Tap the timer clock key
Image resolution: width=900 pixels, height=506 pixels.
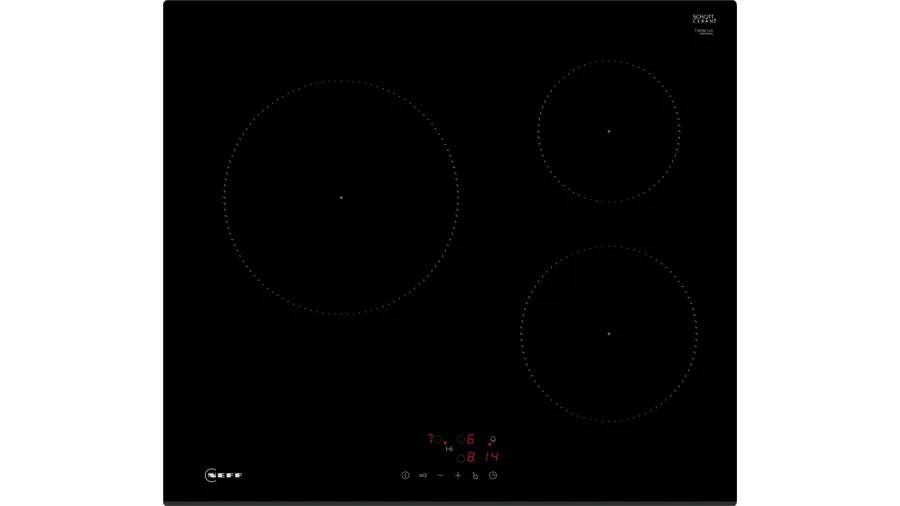493,476
